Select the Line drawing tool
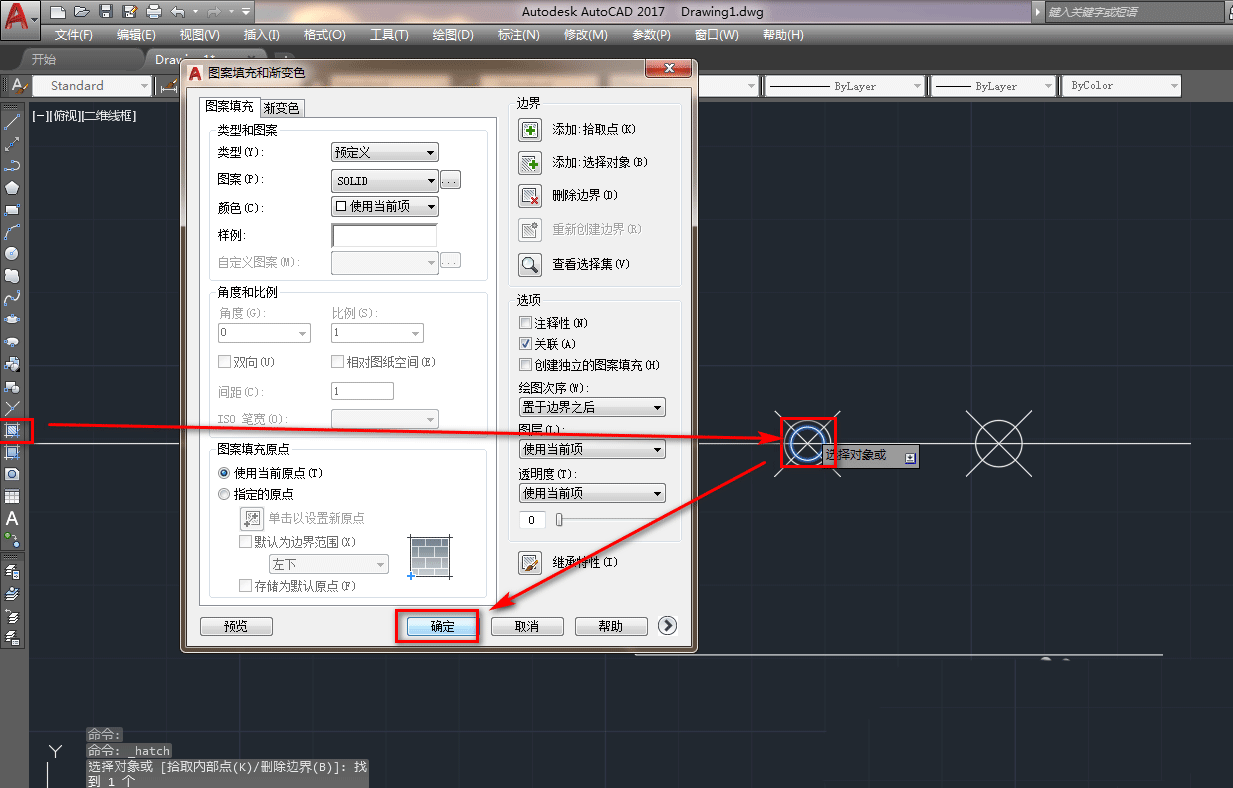Screen dimensions: 1233x788 click(12, 122)
